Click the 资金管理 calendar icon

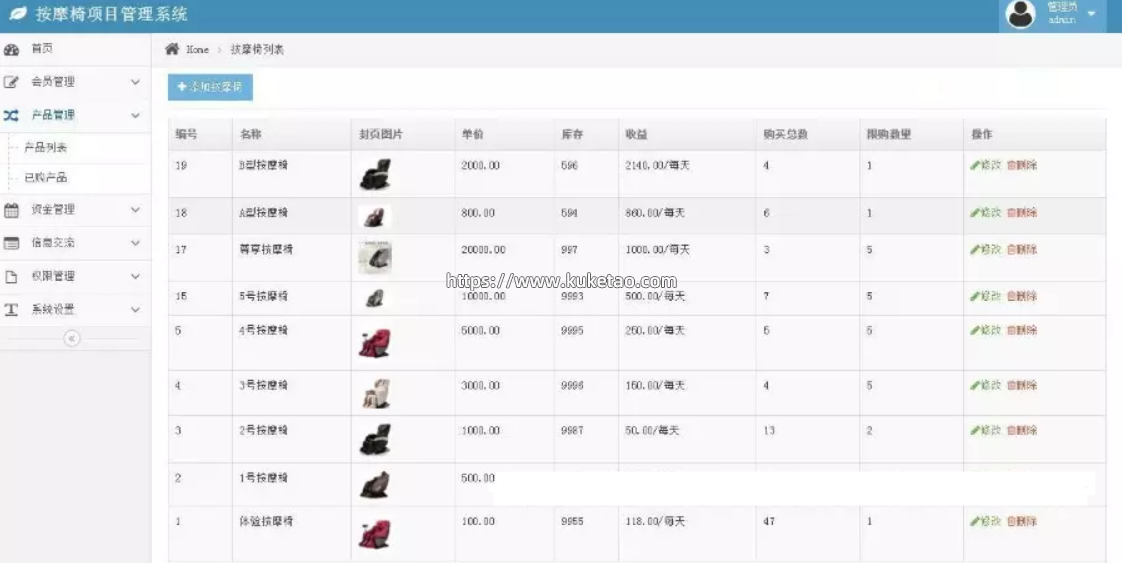(x=12, y=210)
